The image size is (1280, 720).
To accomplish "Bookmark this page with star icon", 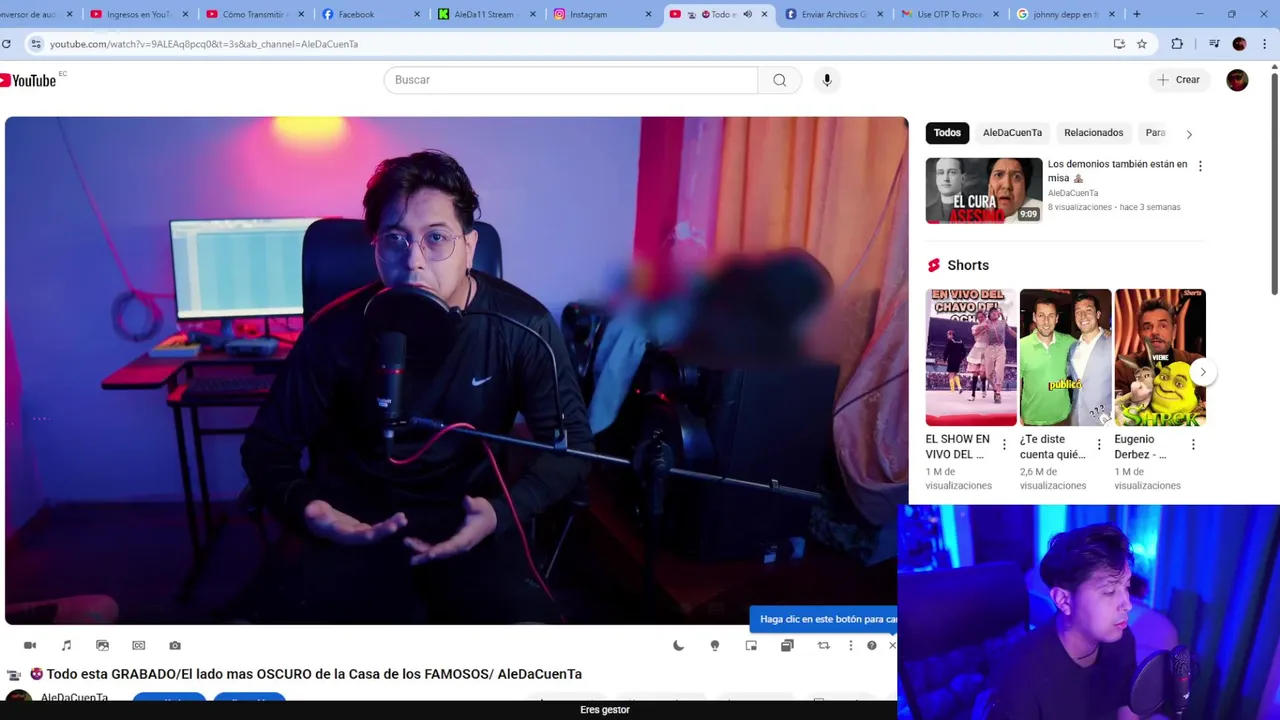I will coord(1141,44).
